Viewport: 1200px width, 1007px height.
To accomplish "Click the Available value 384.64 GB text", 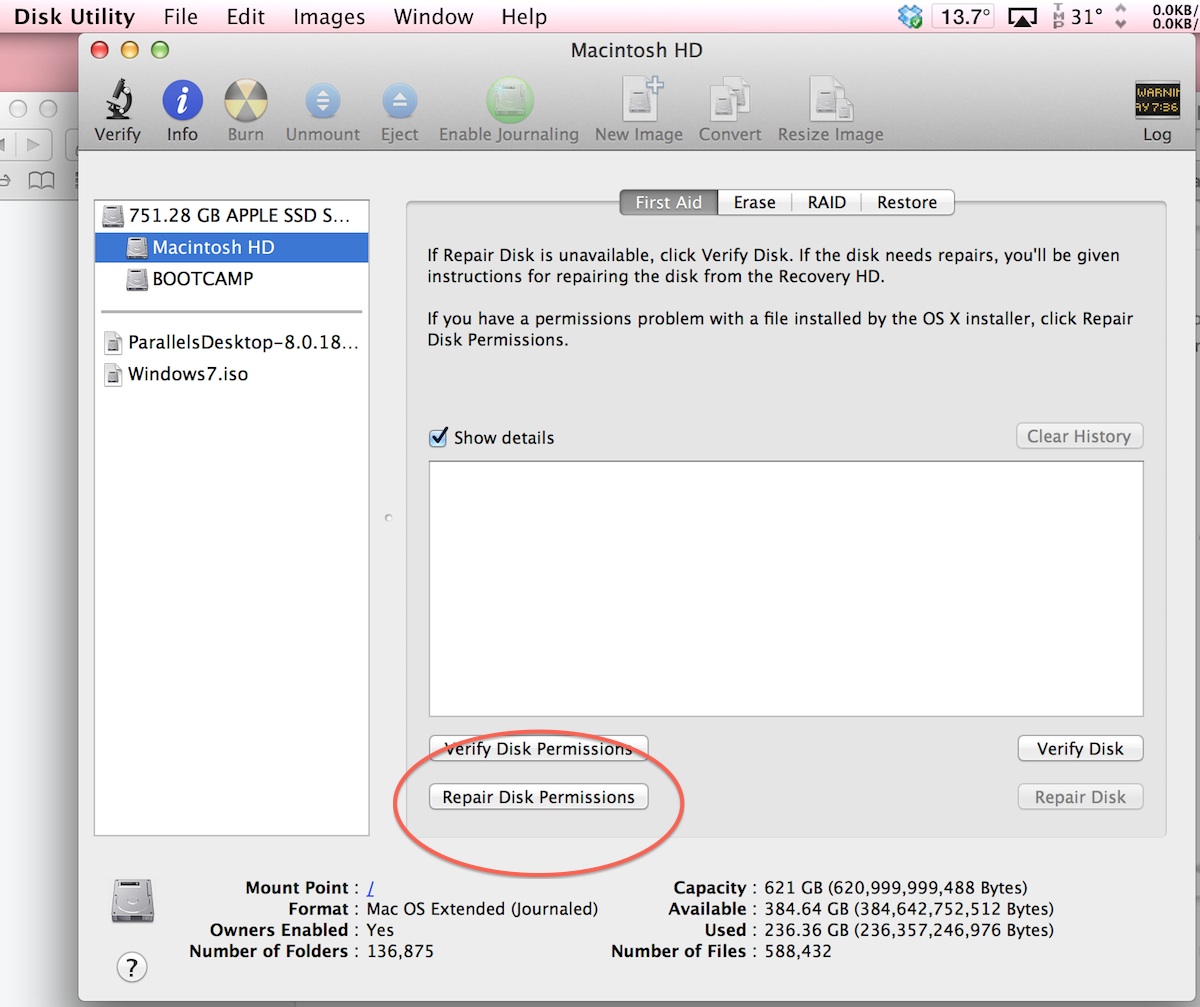I will coord(909,909).
